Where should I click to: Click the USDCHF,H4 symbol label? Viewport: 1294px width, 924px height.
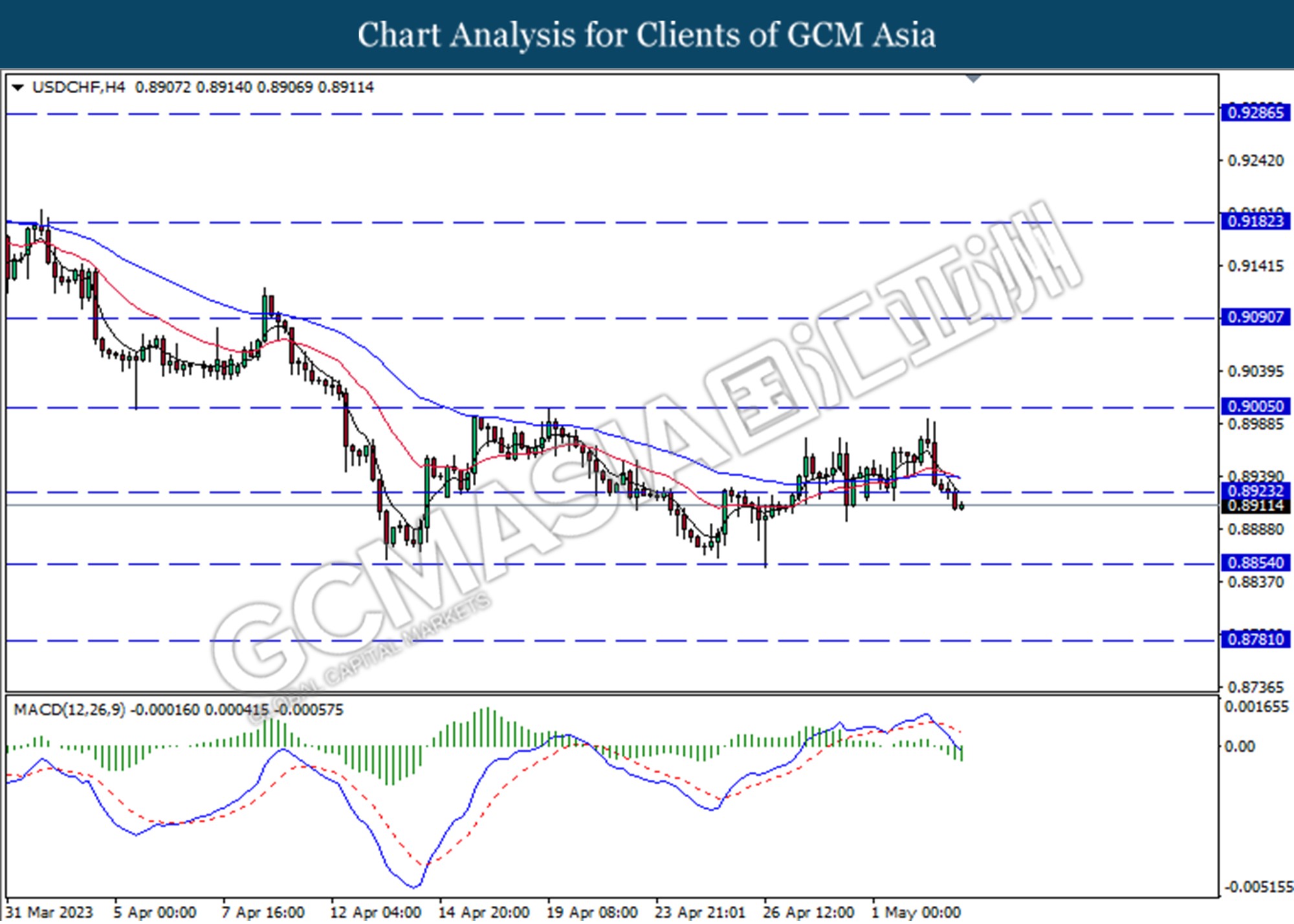click(78, 87)
